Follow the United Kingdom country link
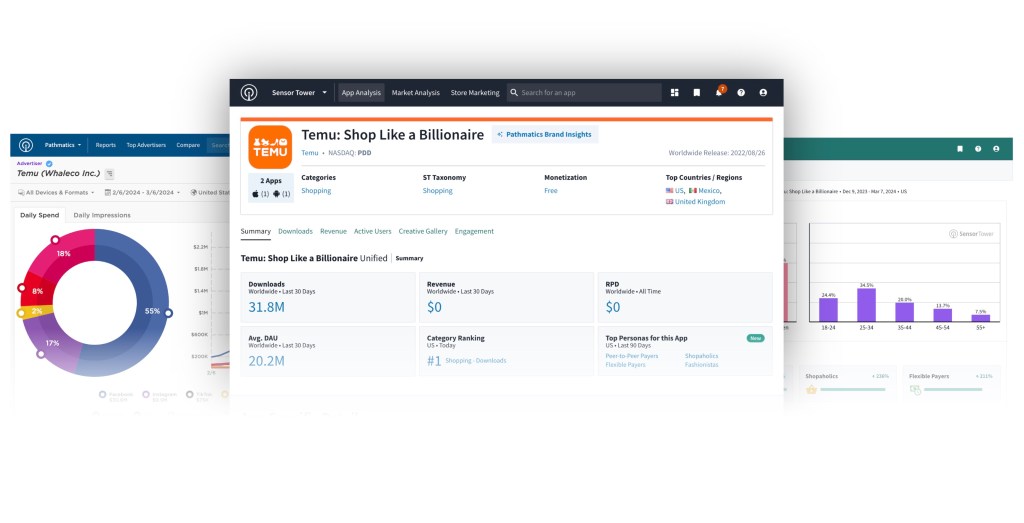Image resolution: width=1024 pixels, height=523 pixels. point(699,202)
